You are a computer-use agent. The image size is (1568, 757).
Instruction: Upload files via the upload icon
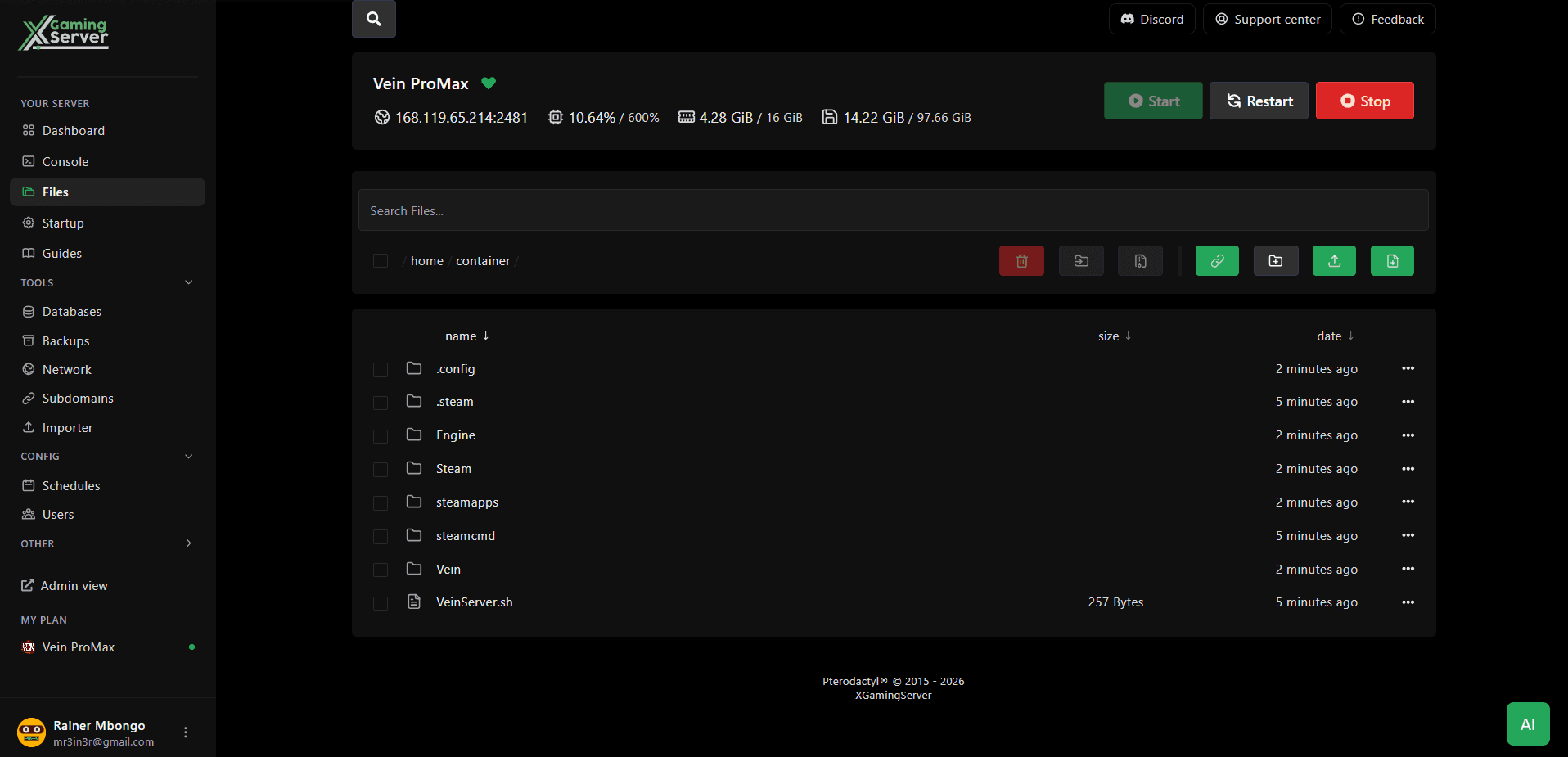tap(1334, 260)
